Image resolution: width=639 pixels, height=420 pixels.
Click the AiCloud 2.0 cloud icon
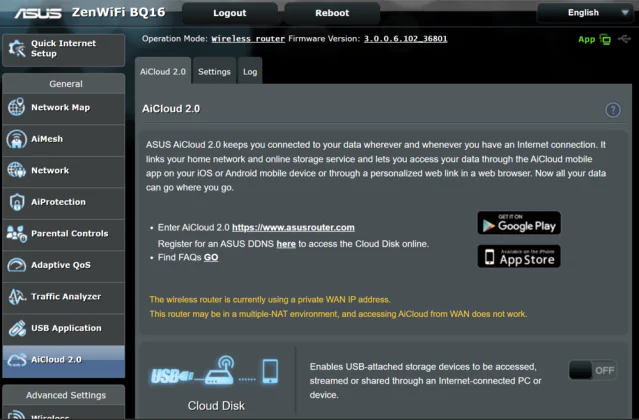point(17,360)
